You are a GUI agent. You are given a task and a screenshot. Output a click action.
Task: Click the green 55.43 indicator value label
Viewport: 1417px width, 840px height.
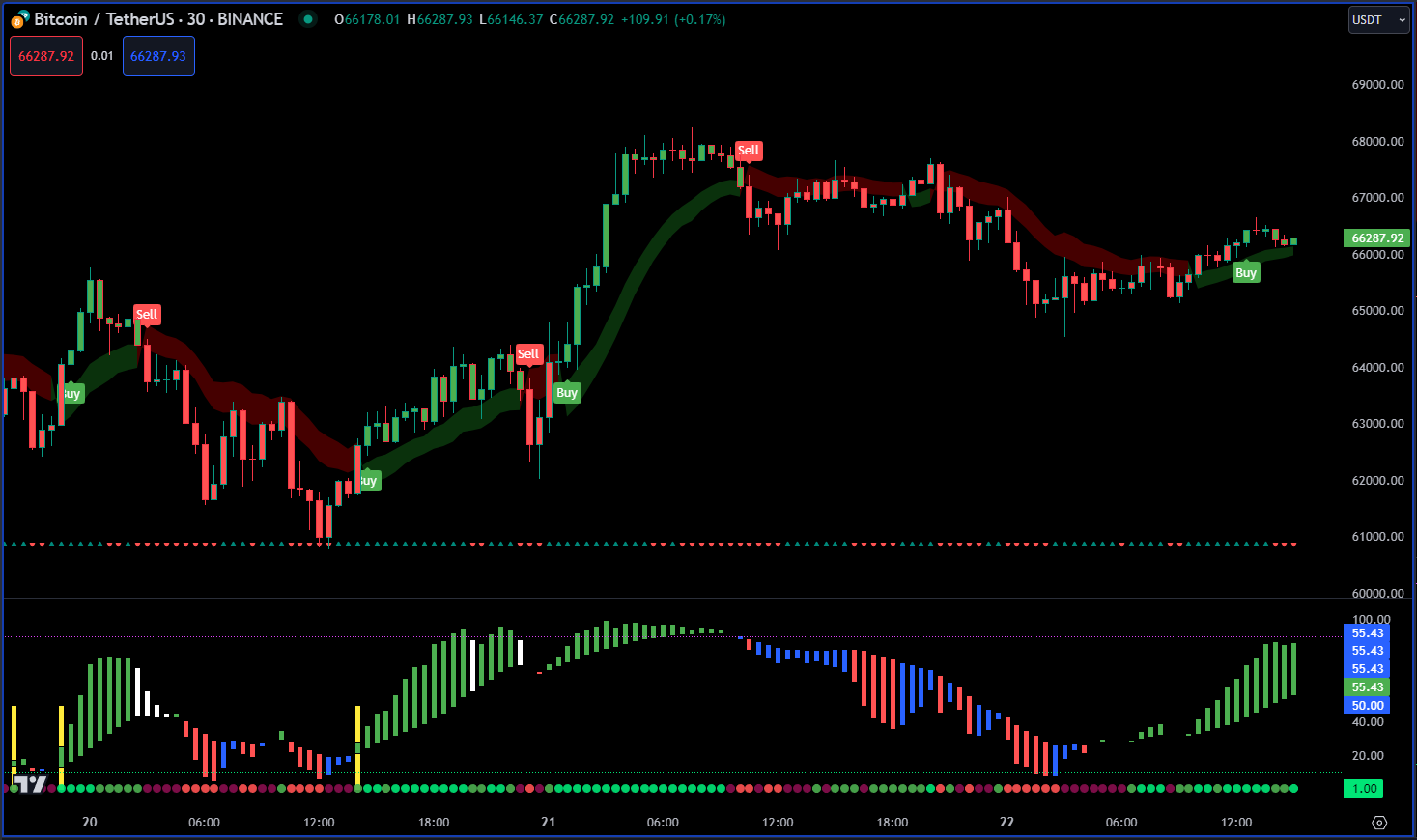tap(1367, 687)
